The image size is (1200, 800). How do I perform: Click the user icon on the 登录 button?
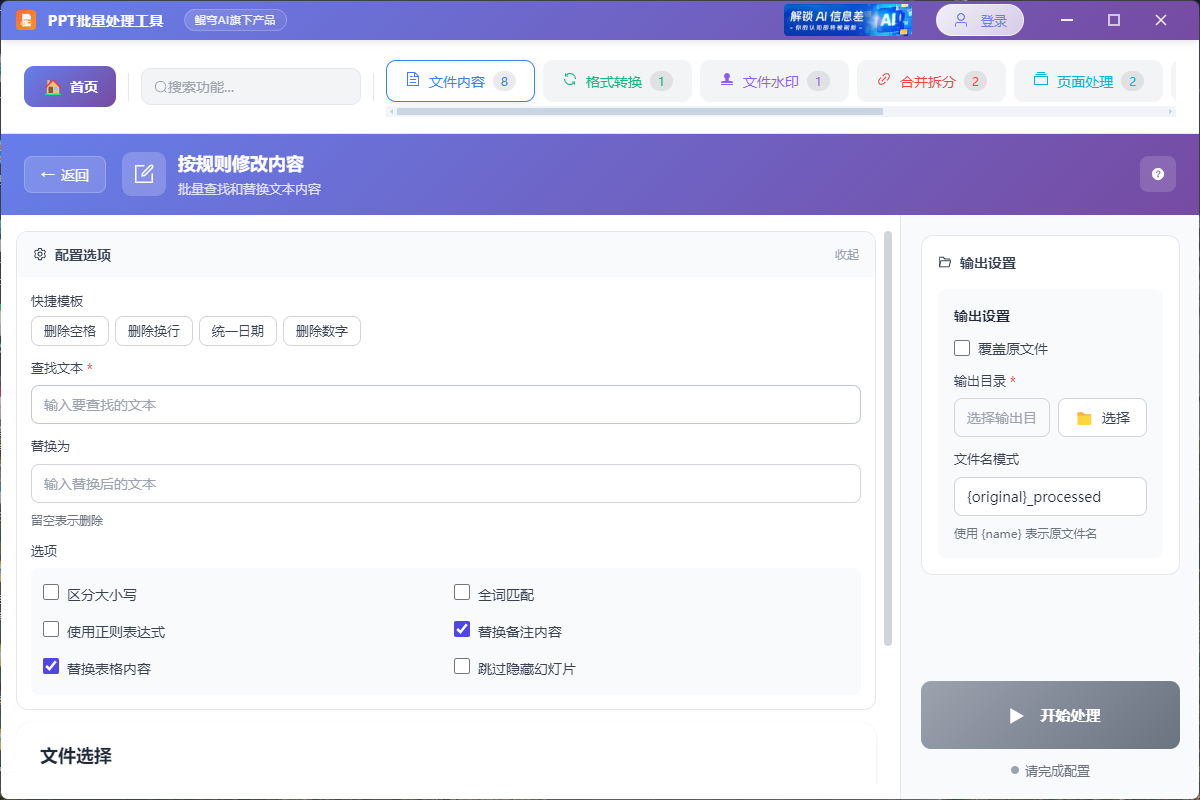click(960, 20)
